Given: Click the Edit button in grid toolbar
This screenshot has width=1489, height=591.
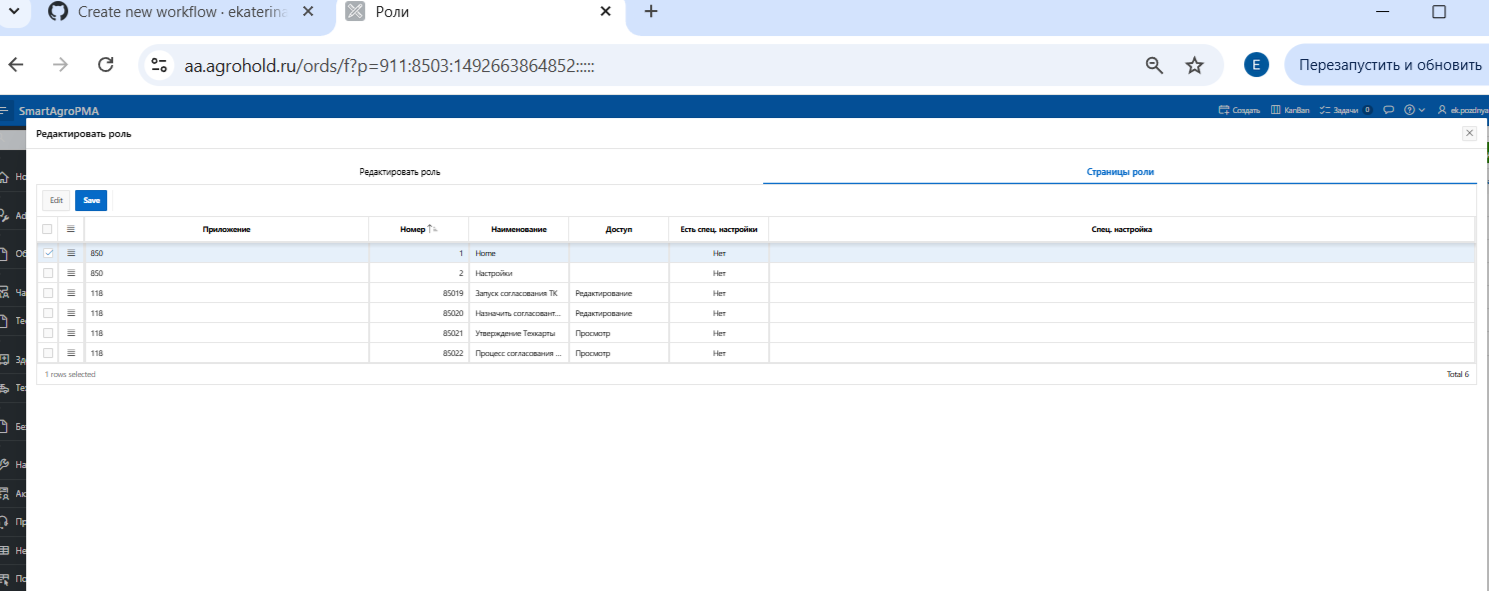Looking at the screenshot, I should pyautogui.click(x=56, y=200).
